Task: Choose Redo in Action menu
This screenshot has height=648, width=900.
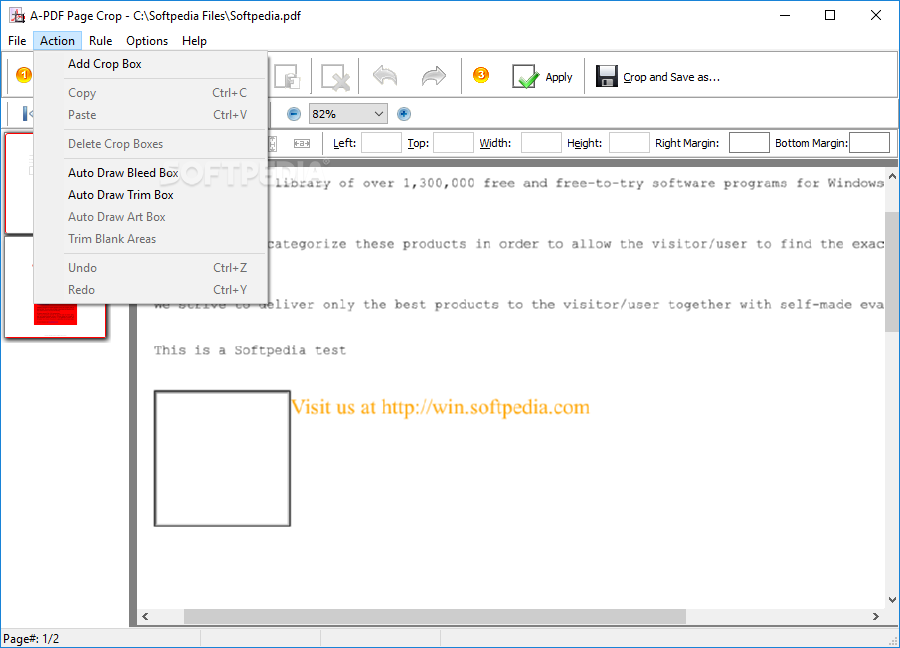Action: 151,290
